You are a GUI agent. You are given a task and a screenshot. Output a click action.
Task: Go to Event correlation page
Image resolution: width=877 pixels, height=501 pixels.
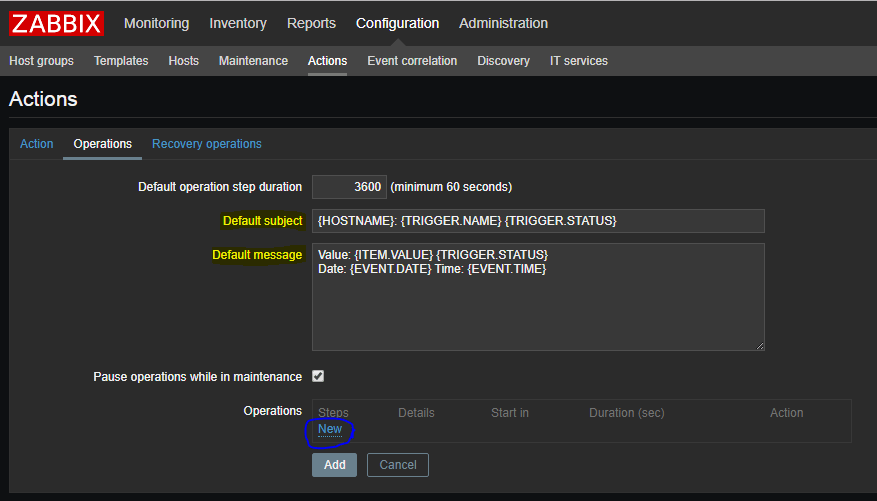click(x=412, y=61)
